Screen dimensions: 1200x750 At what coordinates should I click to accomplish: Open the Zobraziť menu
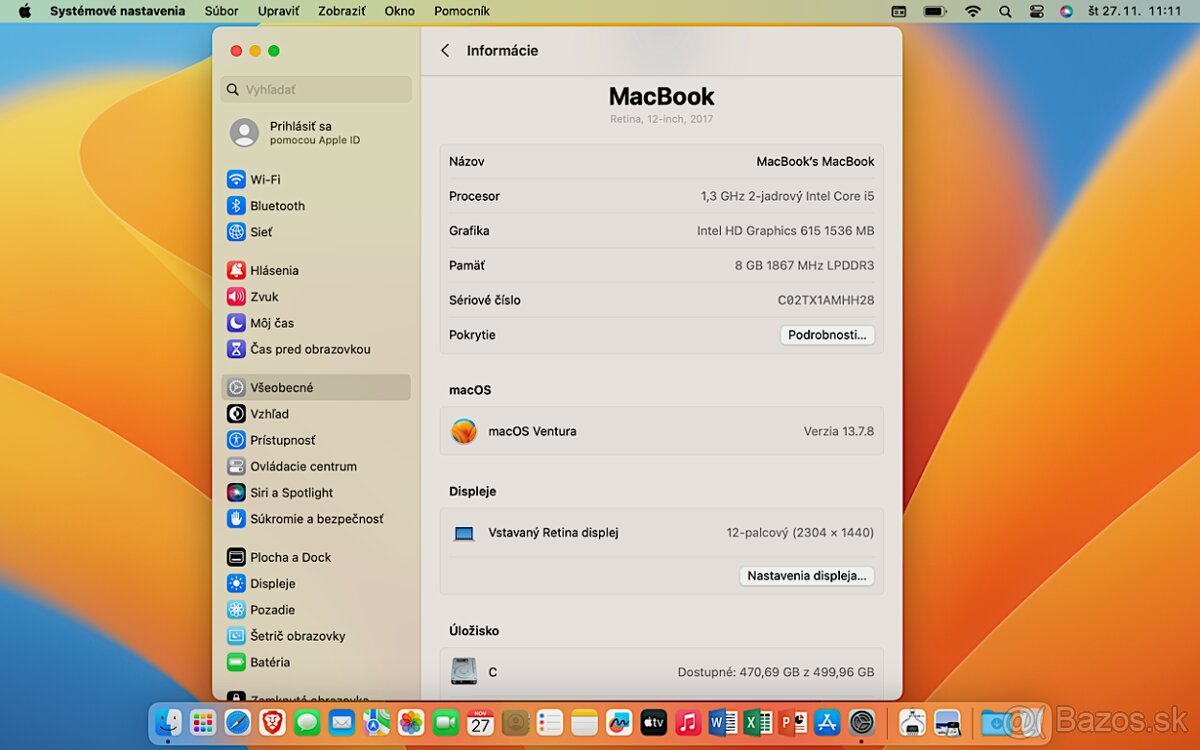(341, 11)
